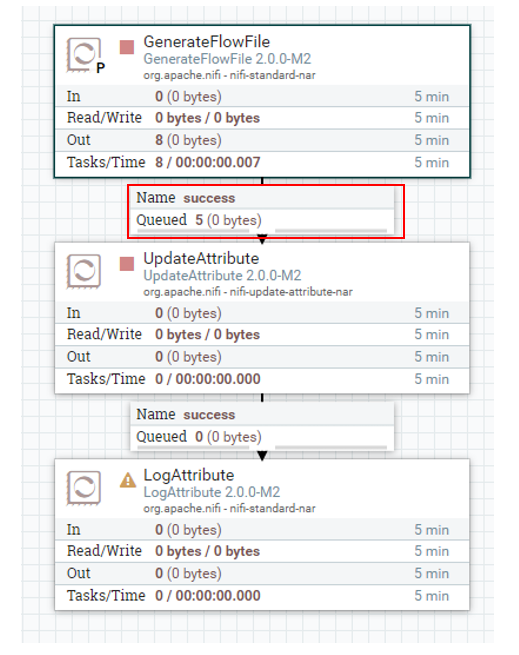Select the LogAttribute processor title
This screenshot has height=655, width=519.
[189, 475]
